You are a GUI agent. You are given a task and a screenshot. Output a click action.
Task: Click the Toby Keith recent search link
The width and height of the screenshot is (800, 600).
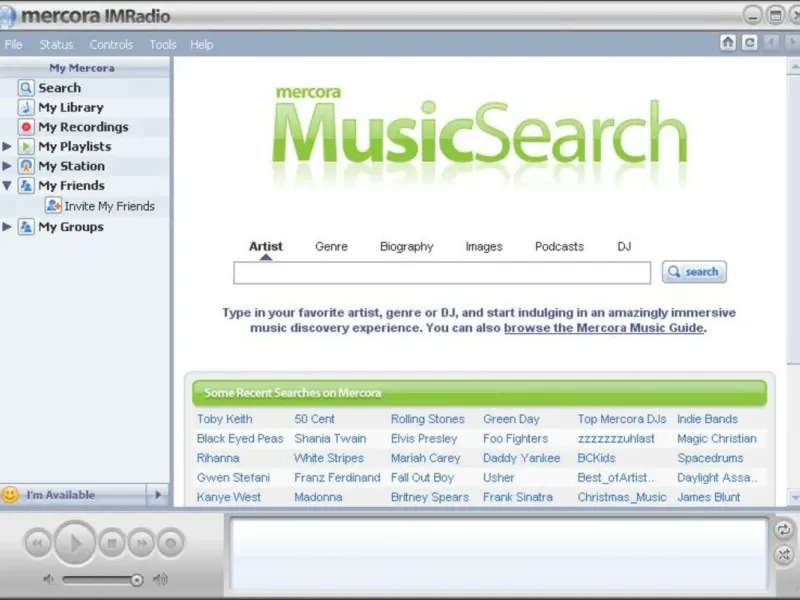click(224, 419)
